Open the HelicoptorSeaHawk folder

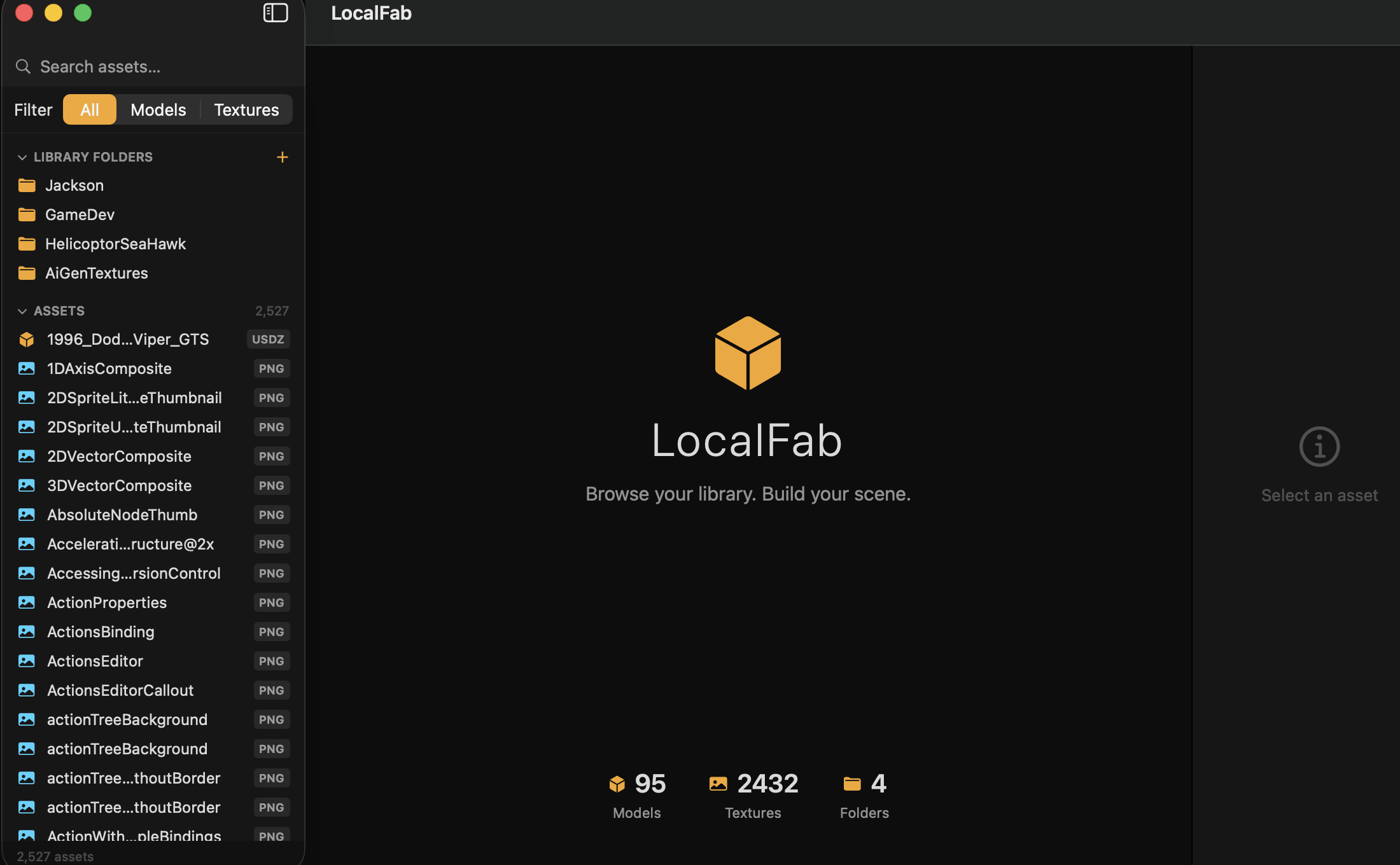153,244
